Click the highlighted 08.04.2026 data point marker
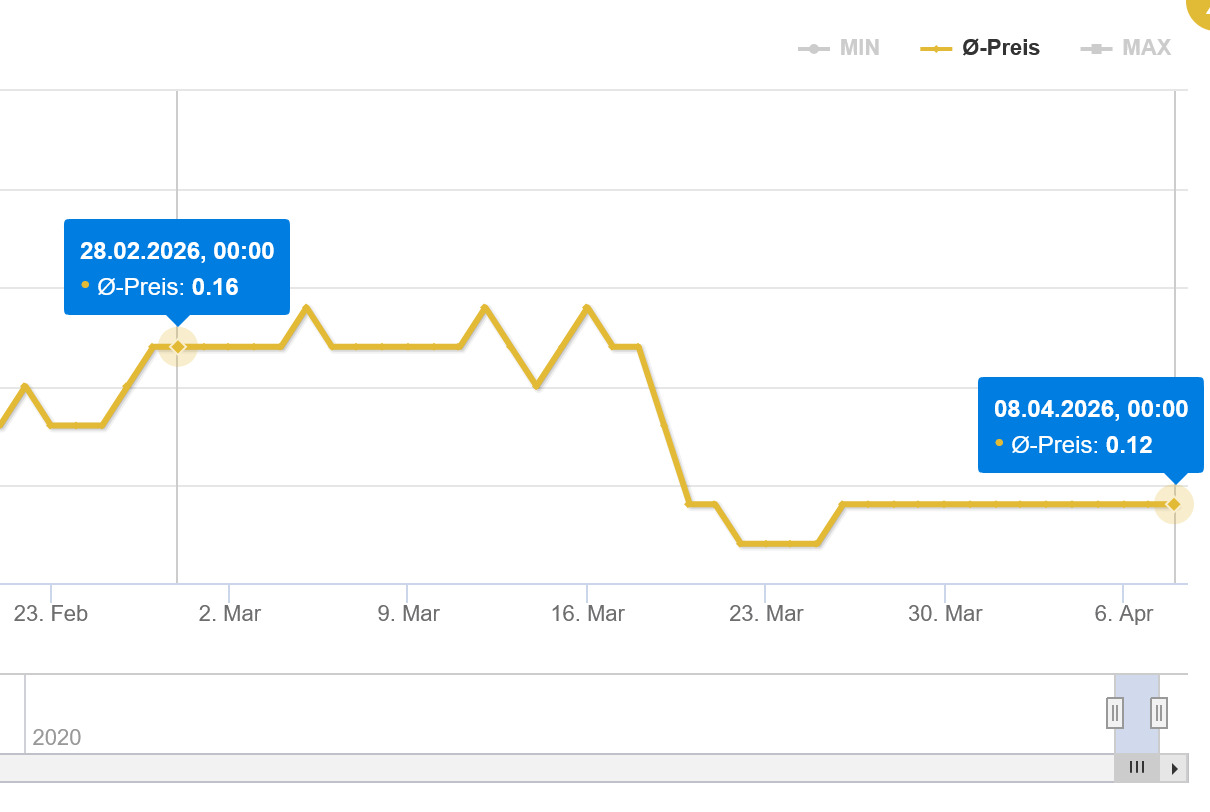 tap(1174, 504)
